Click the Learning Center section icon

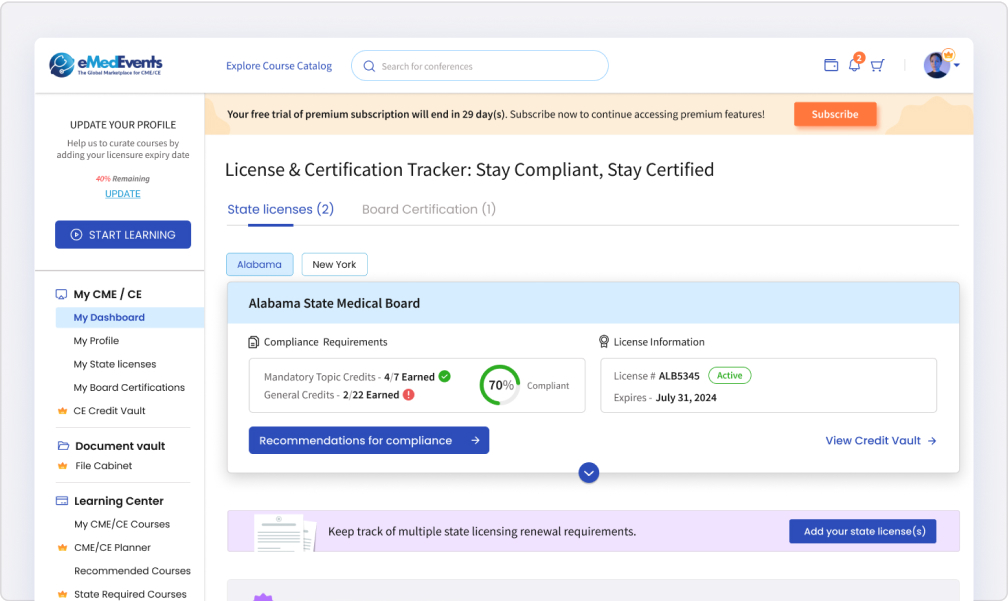[62, 501]
